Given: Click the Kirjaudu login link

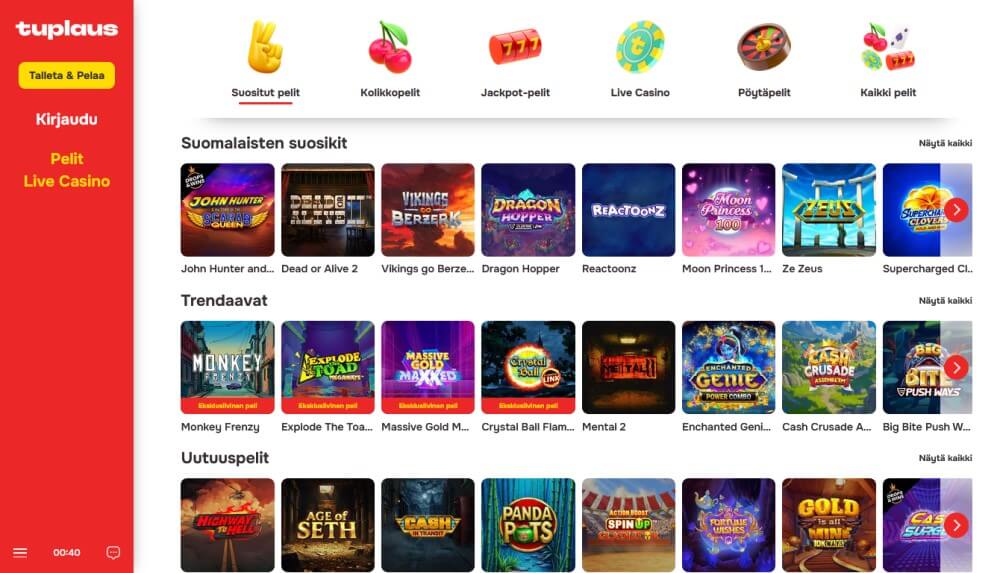Looking at the screenshot, I should coord(67,119).
